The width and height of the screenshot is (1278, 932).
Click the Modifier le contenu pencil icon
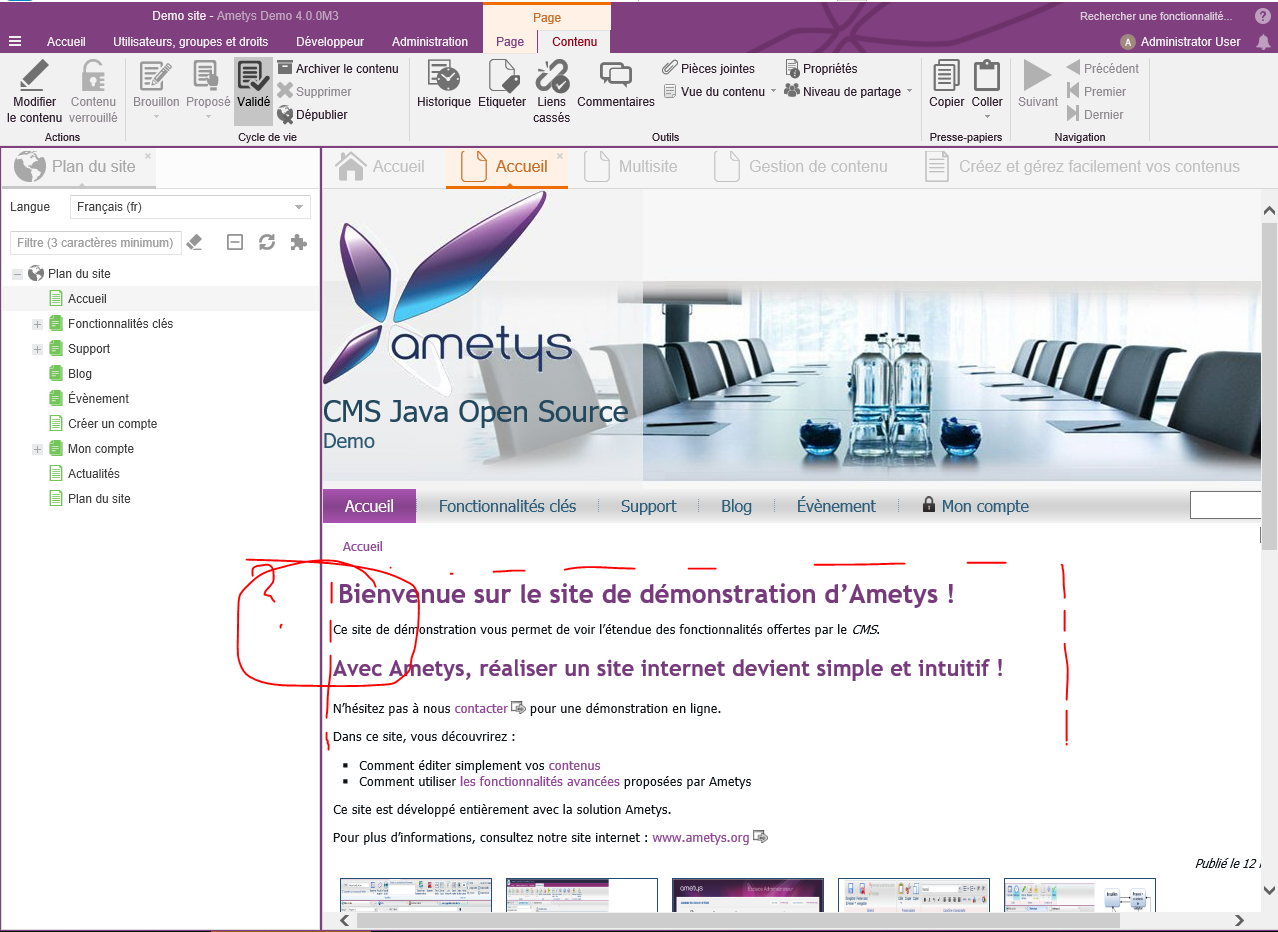[35, 76]
